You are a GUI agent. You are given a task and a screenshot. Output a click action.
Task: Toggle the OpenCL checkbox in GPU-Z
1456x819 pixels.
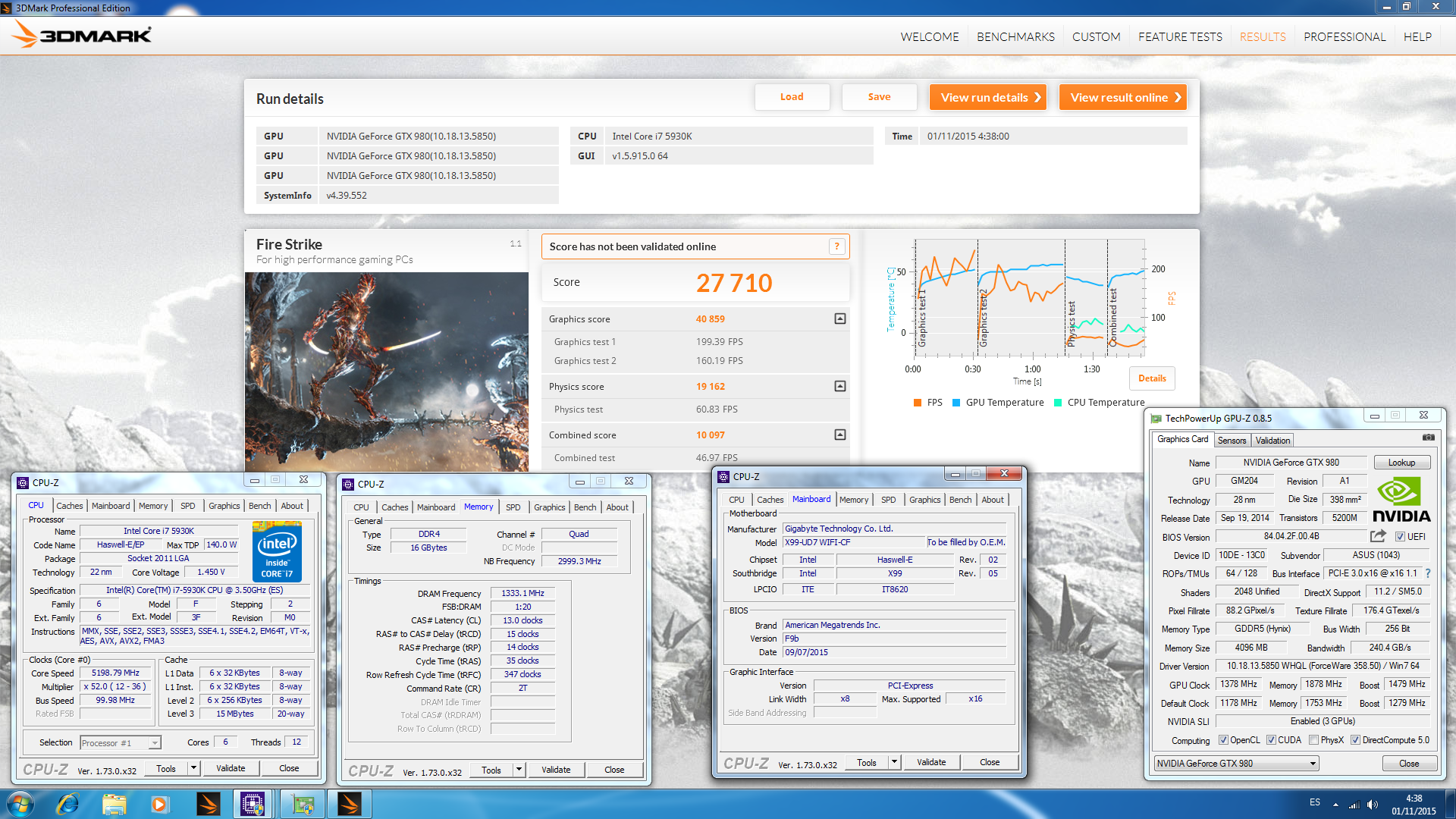1223,740
